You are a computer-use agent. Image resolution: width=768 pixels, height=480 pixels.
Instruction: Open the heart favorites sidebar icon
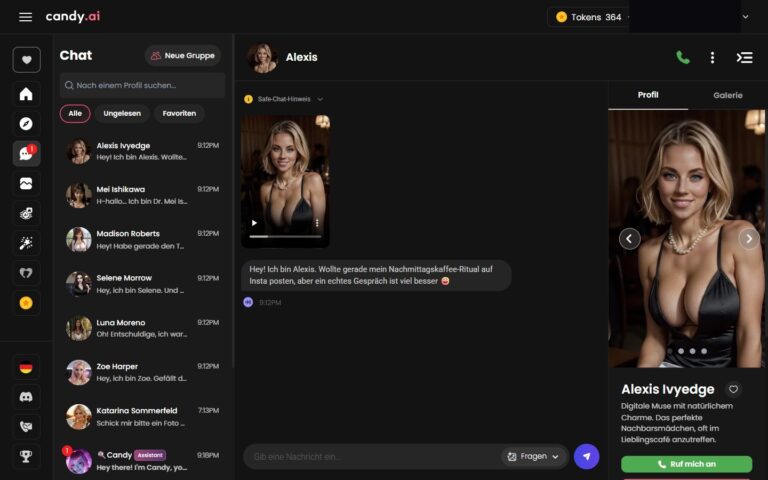tap(26, 60)
